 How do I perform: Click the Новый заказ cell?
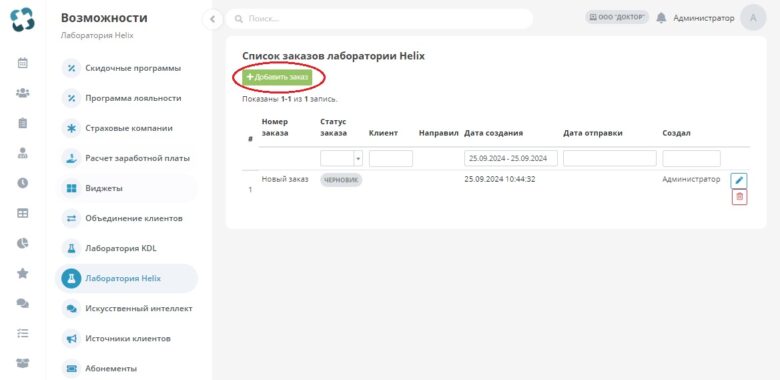point(285,179)
